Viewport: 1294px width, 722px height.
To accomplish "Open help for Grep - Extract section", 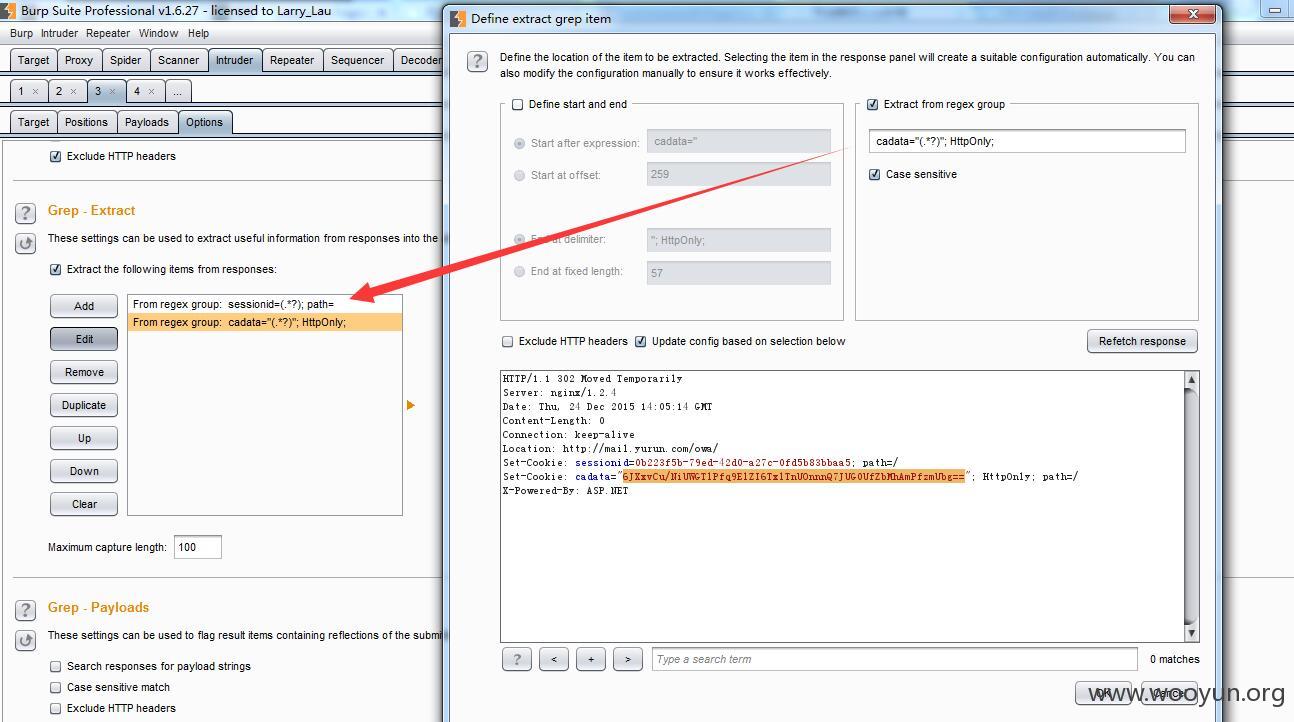I will [26, 213].
